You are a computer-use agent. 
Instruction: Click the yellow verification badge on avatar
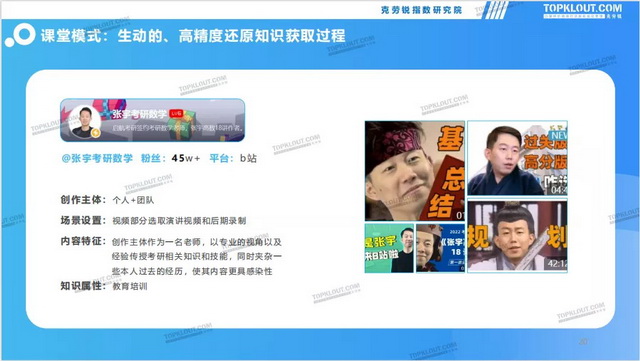[x=96, y=133]
